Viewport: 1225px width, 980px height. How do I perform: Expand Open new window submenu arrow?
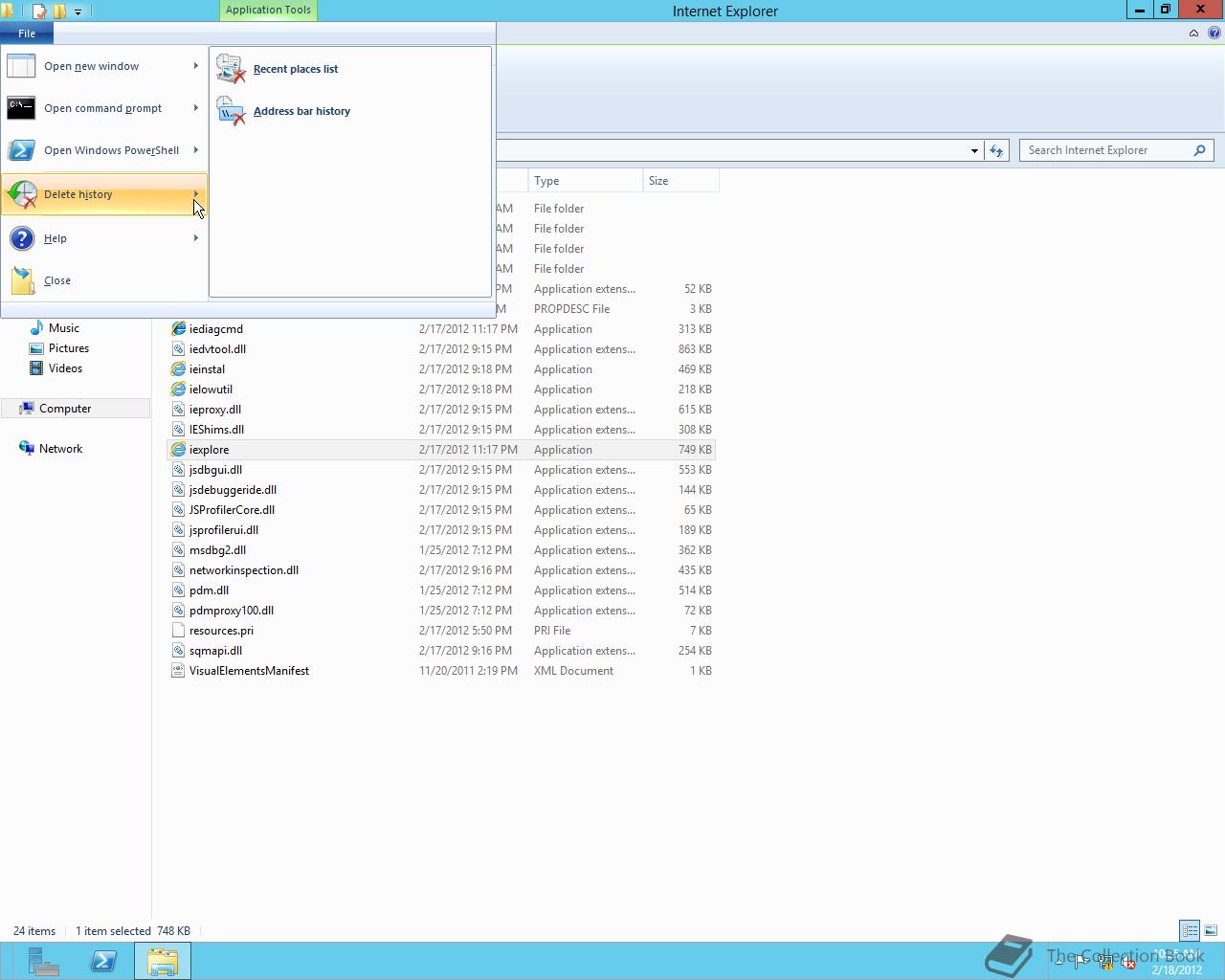195,66
